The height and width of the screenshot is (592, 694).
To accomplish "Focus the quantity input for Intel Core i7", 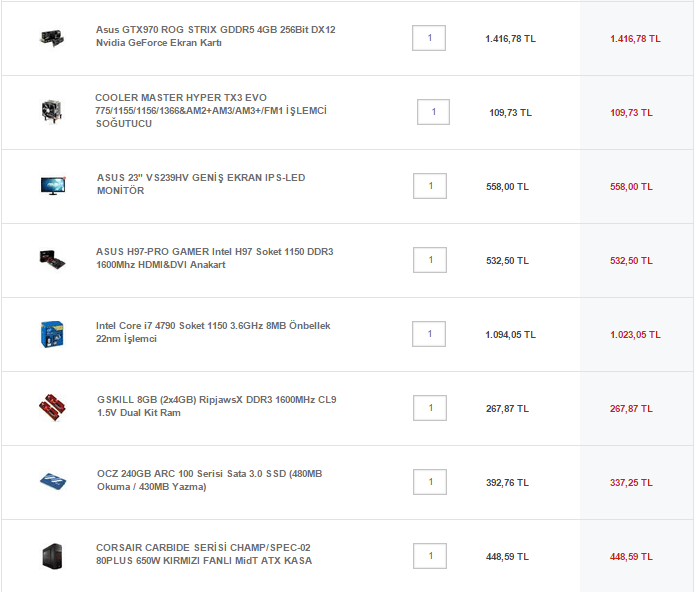I will [x=430, y=333].
